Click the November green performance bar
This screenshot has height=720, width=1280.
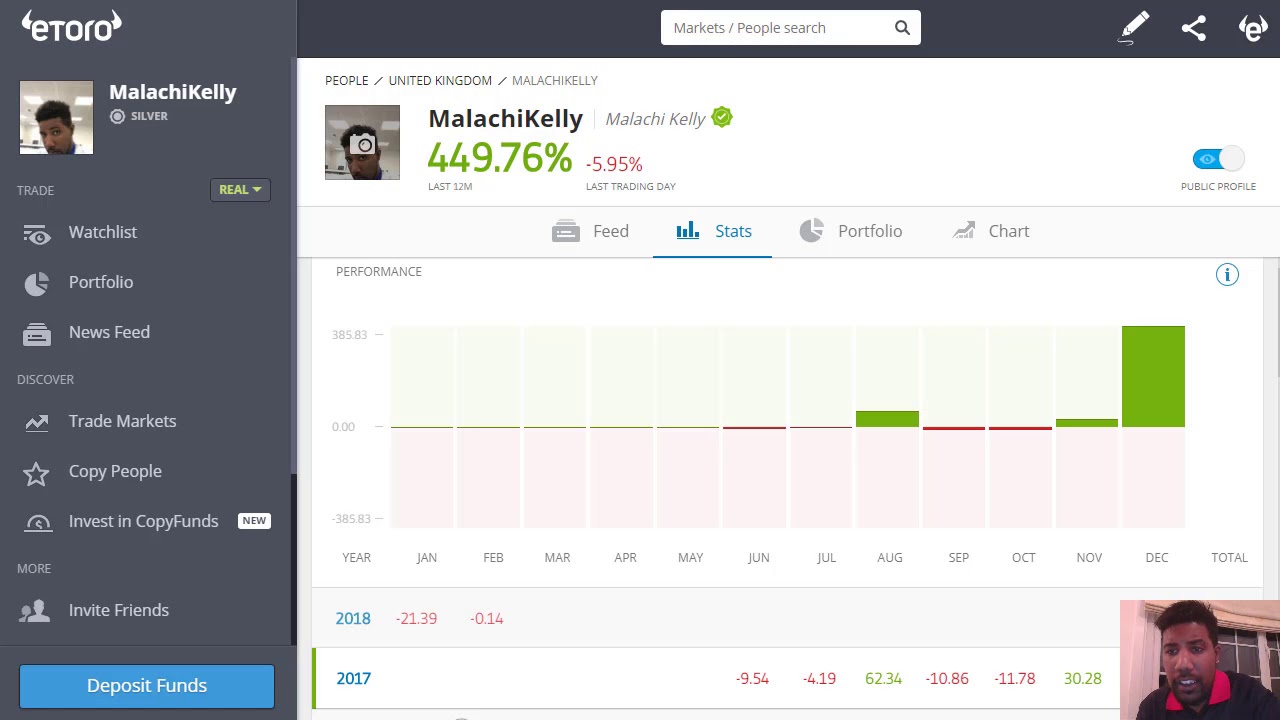pyautogui.click(x=1087, y=423)
